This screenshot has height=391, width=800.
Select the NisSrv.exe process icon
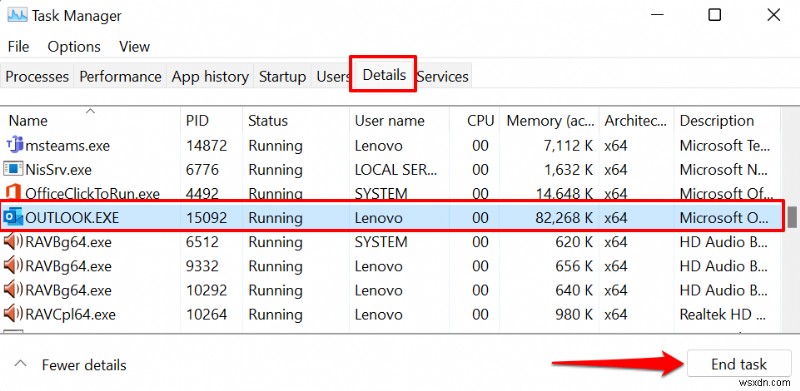click(13, 169)
